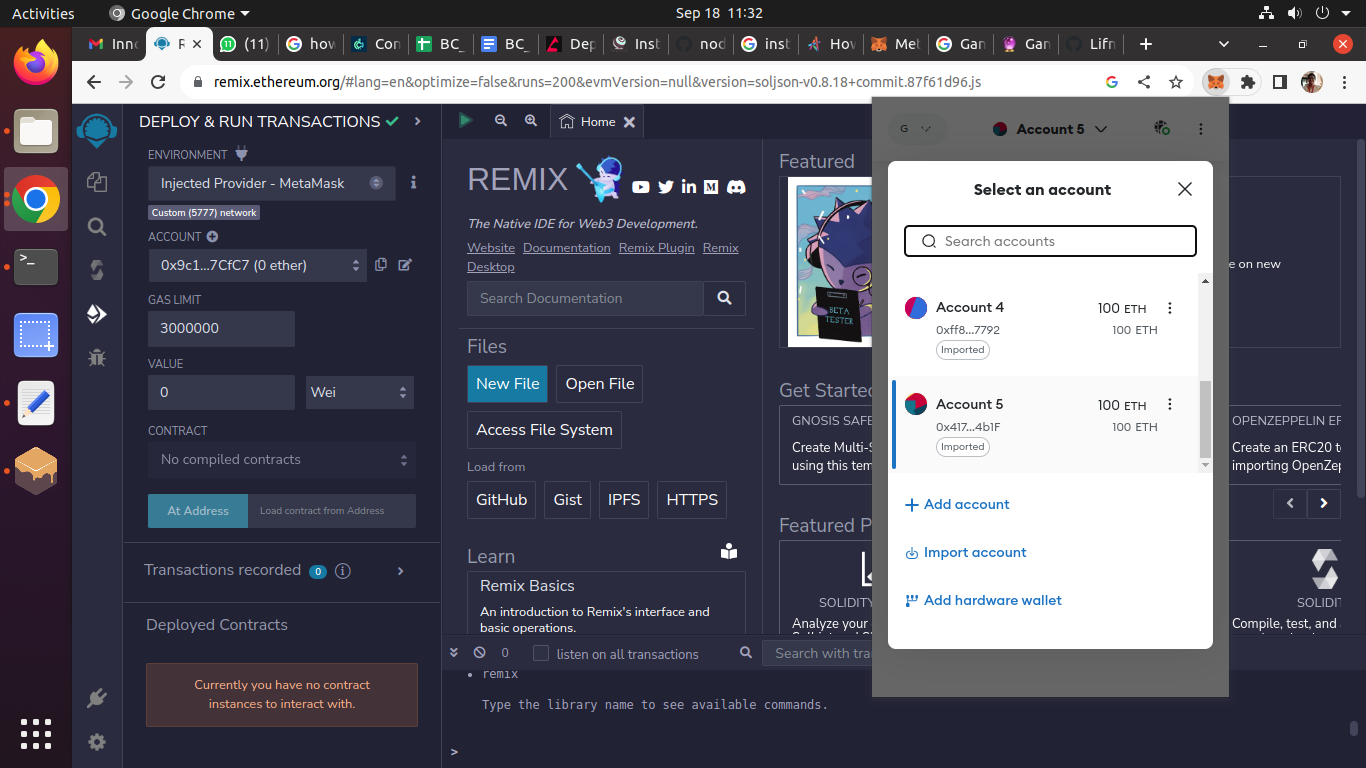Open the Wei unit dropdown

360,392
